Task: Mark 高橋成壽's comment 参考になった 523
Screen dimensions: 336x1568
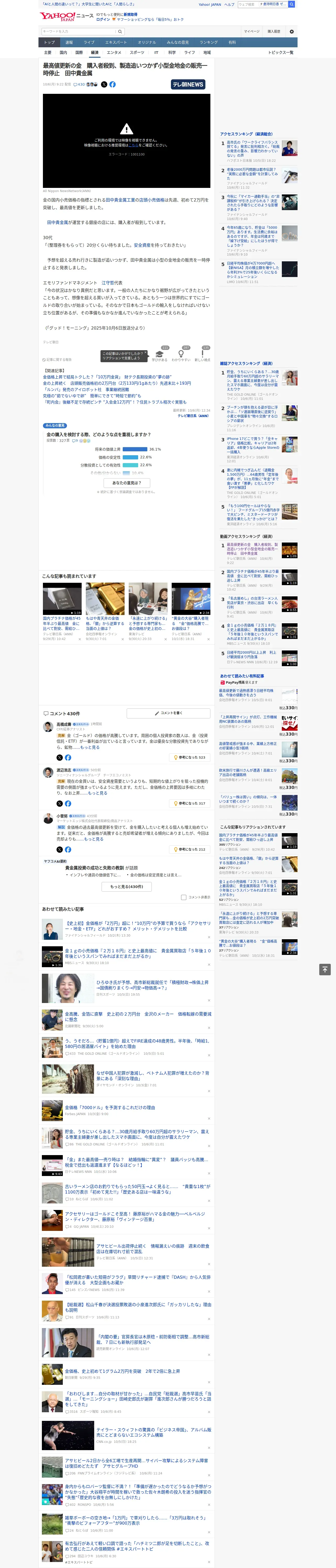Action: click(190, 757)
